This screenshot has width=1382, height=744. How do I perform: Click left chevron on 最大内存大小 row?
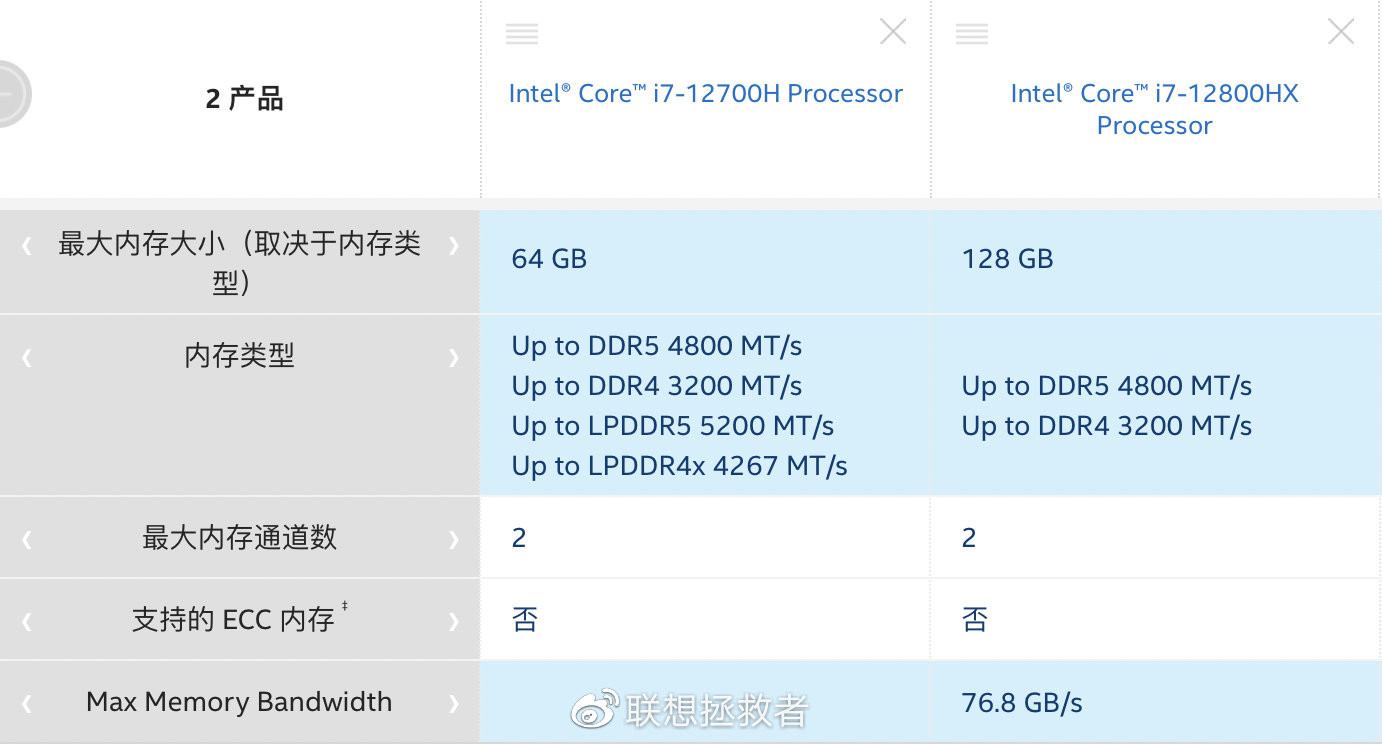(27, 245)
